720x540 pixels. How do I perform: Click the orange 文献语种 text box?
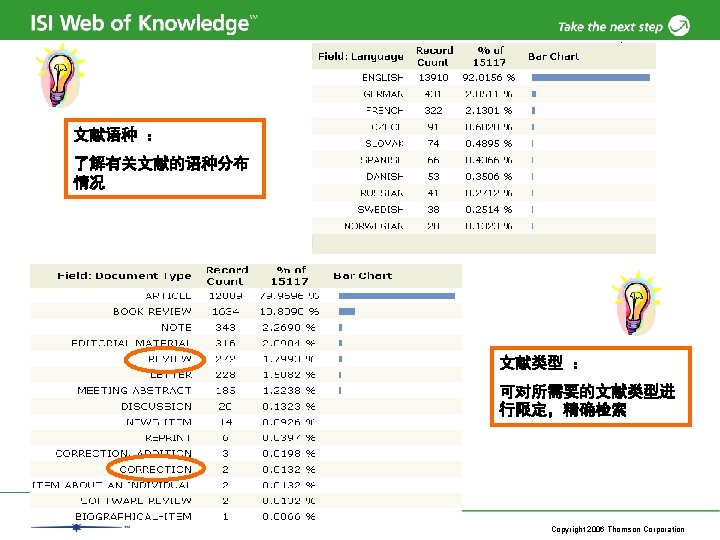point(165,158)
